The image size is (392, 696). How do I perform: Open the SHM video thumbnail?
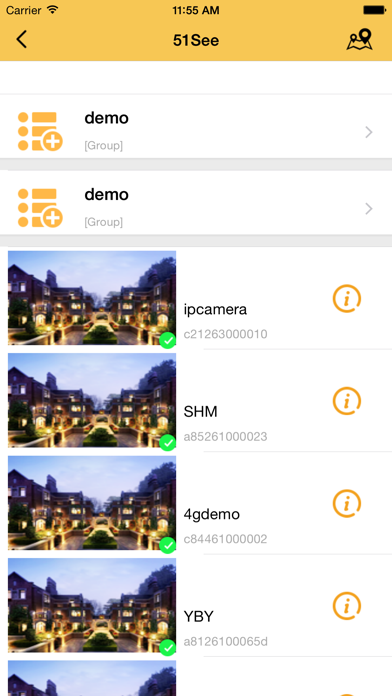92,400
